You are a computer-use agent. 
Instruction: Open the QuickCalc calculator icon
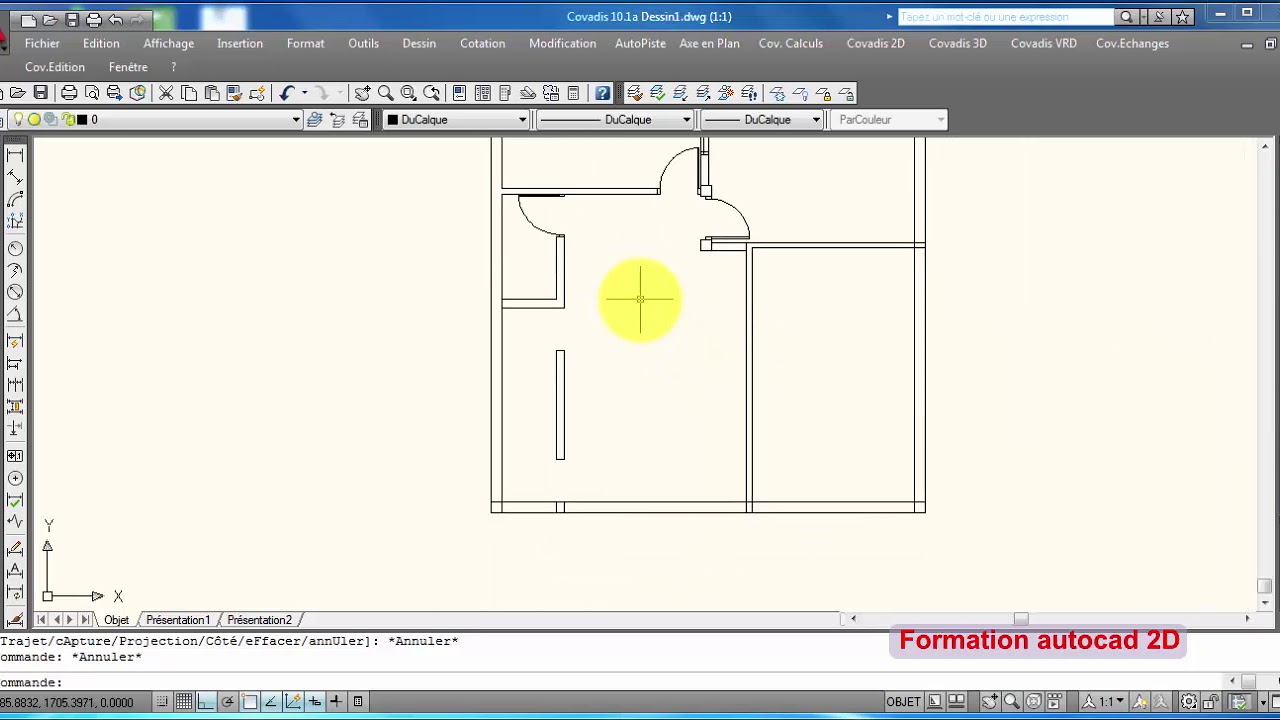[x=573, y=93]
